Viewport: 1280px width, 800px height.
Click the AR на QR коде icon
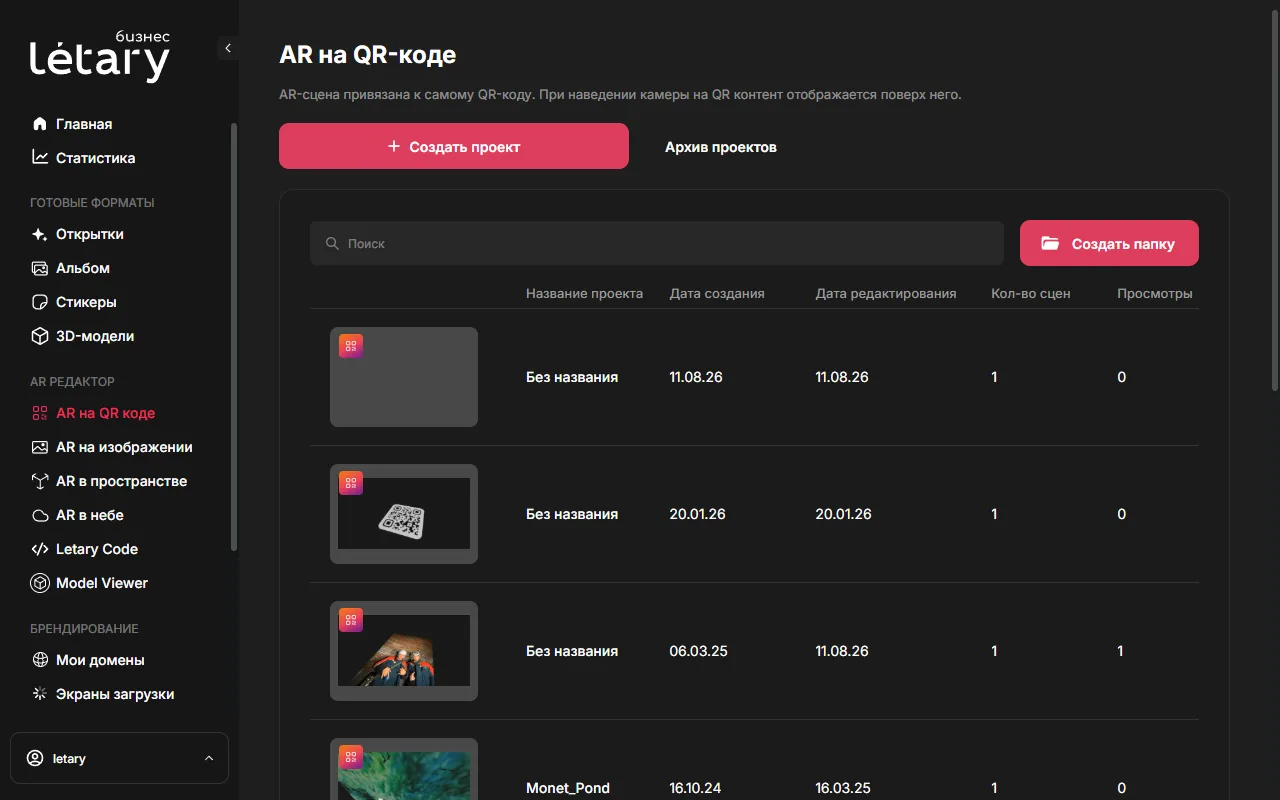pyautogui.click(x=40, y=413)
